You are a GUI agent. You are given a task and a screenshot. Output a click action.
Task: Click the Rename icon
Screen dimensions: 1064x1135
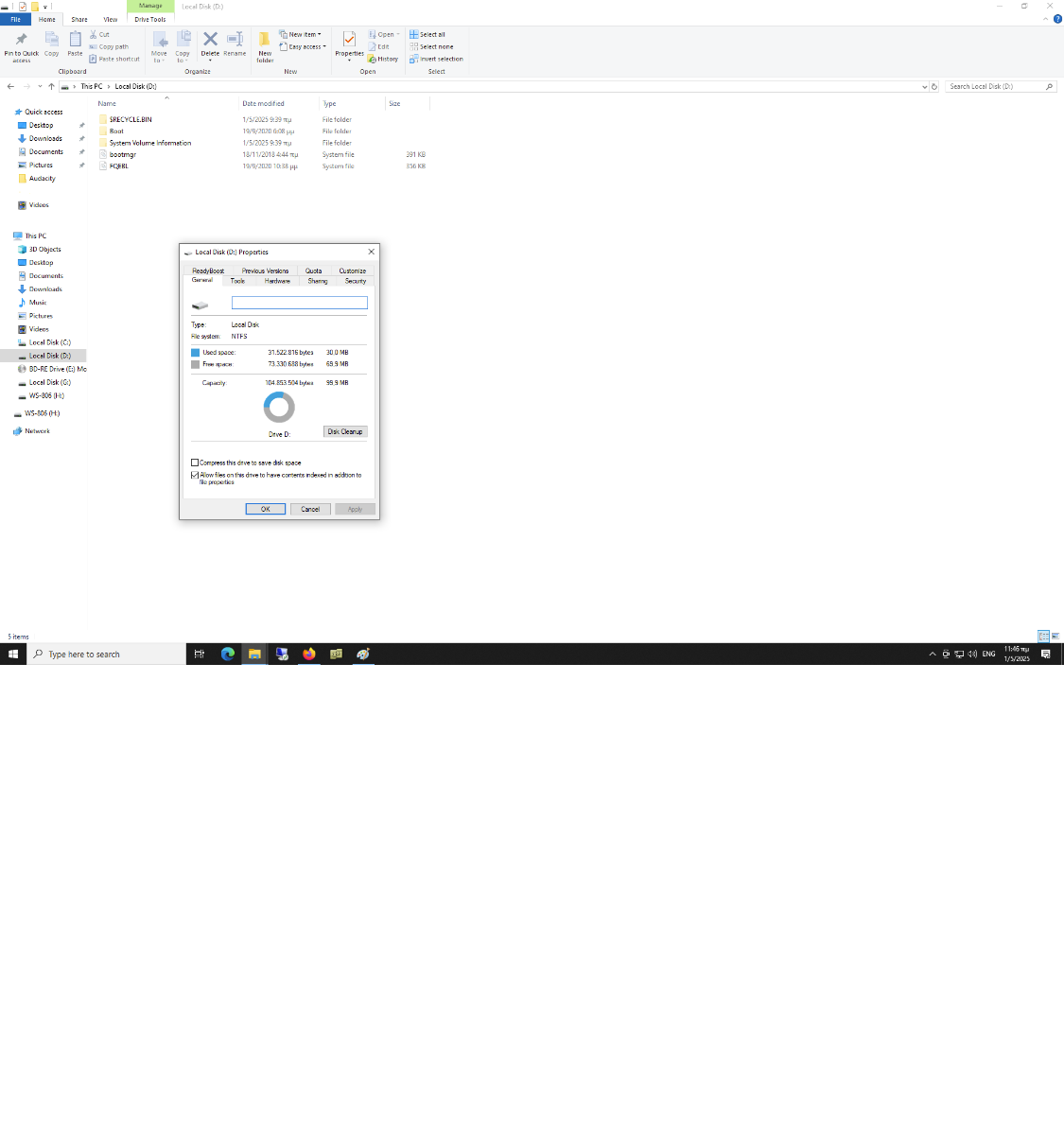[x=235, y=39]
